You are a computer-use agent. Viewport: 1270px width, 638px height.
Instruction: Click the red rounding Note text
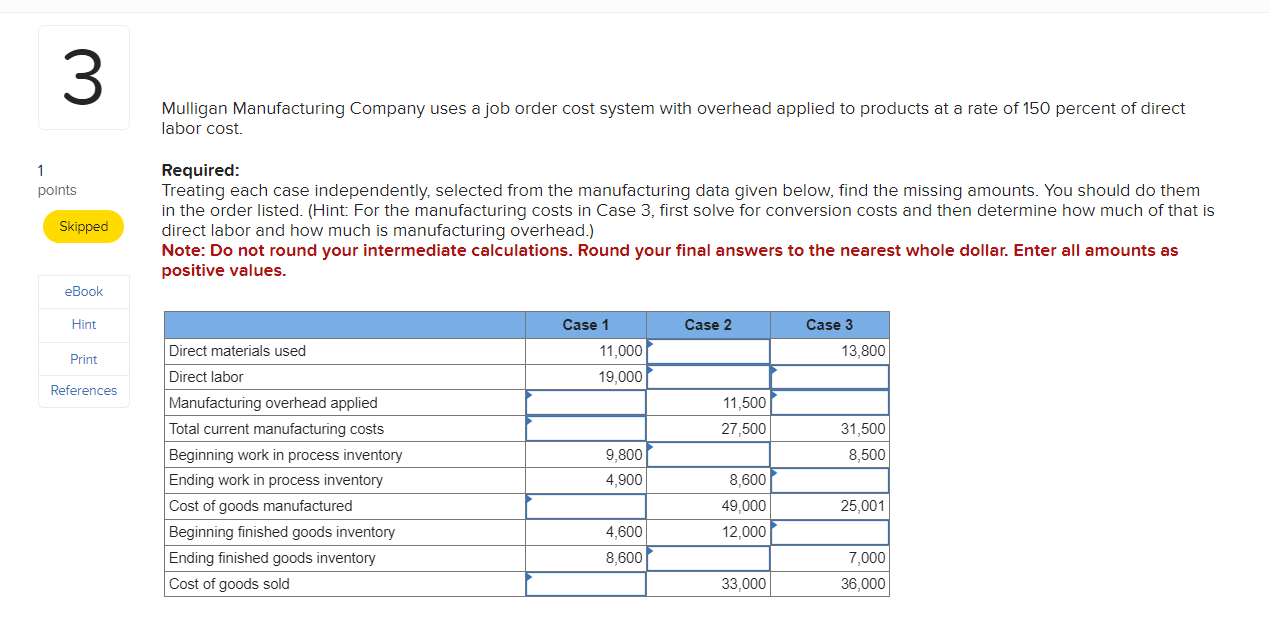point(670,260)
